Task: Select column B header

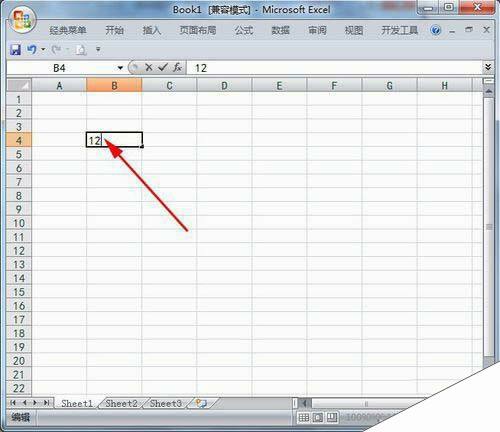Action: click(114, 85)
